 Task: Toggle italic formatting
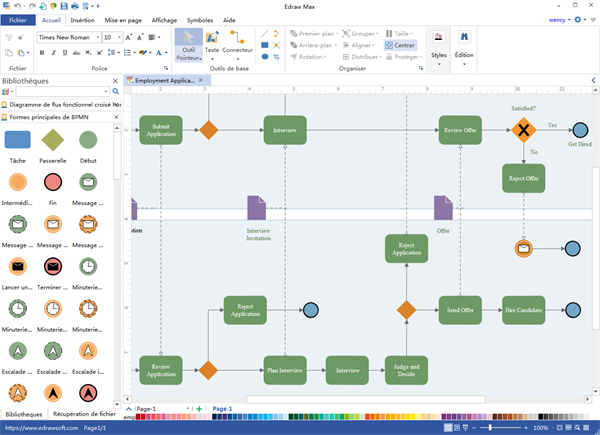click(x=54, y=53)
